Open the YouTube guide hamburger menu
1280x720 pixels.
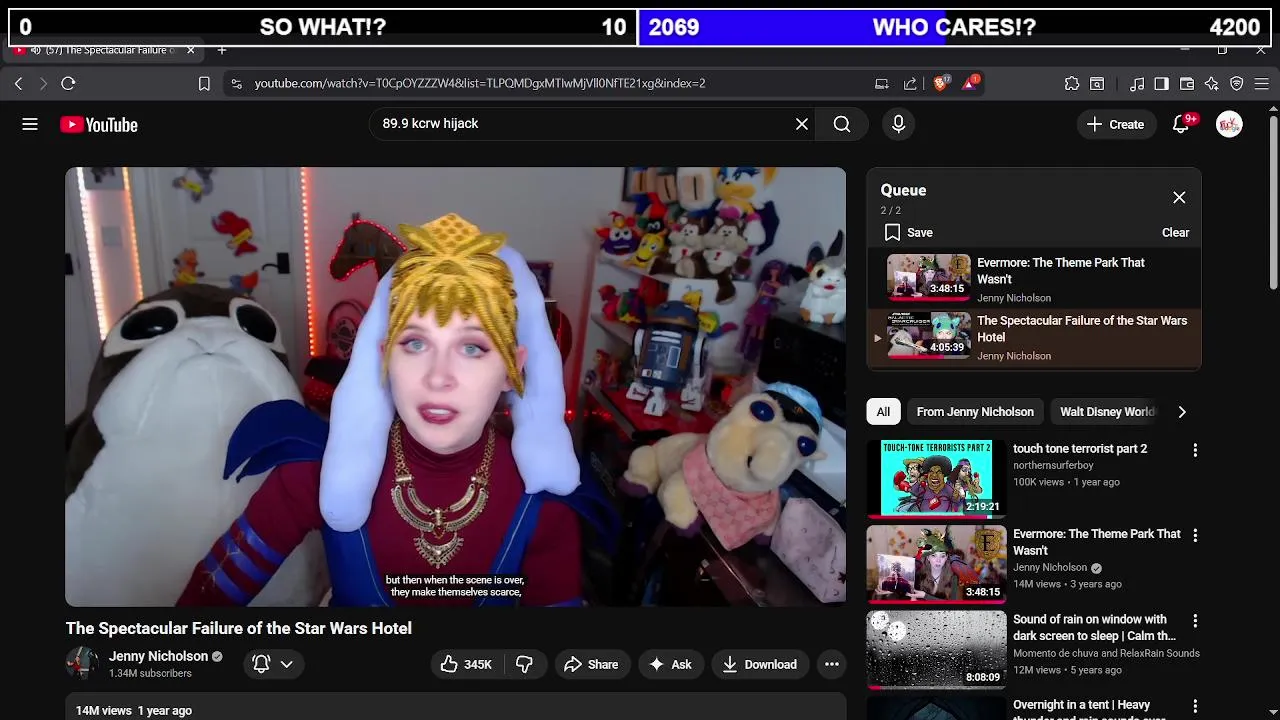pyautogui.click(x=30, y=124)
